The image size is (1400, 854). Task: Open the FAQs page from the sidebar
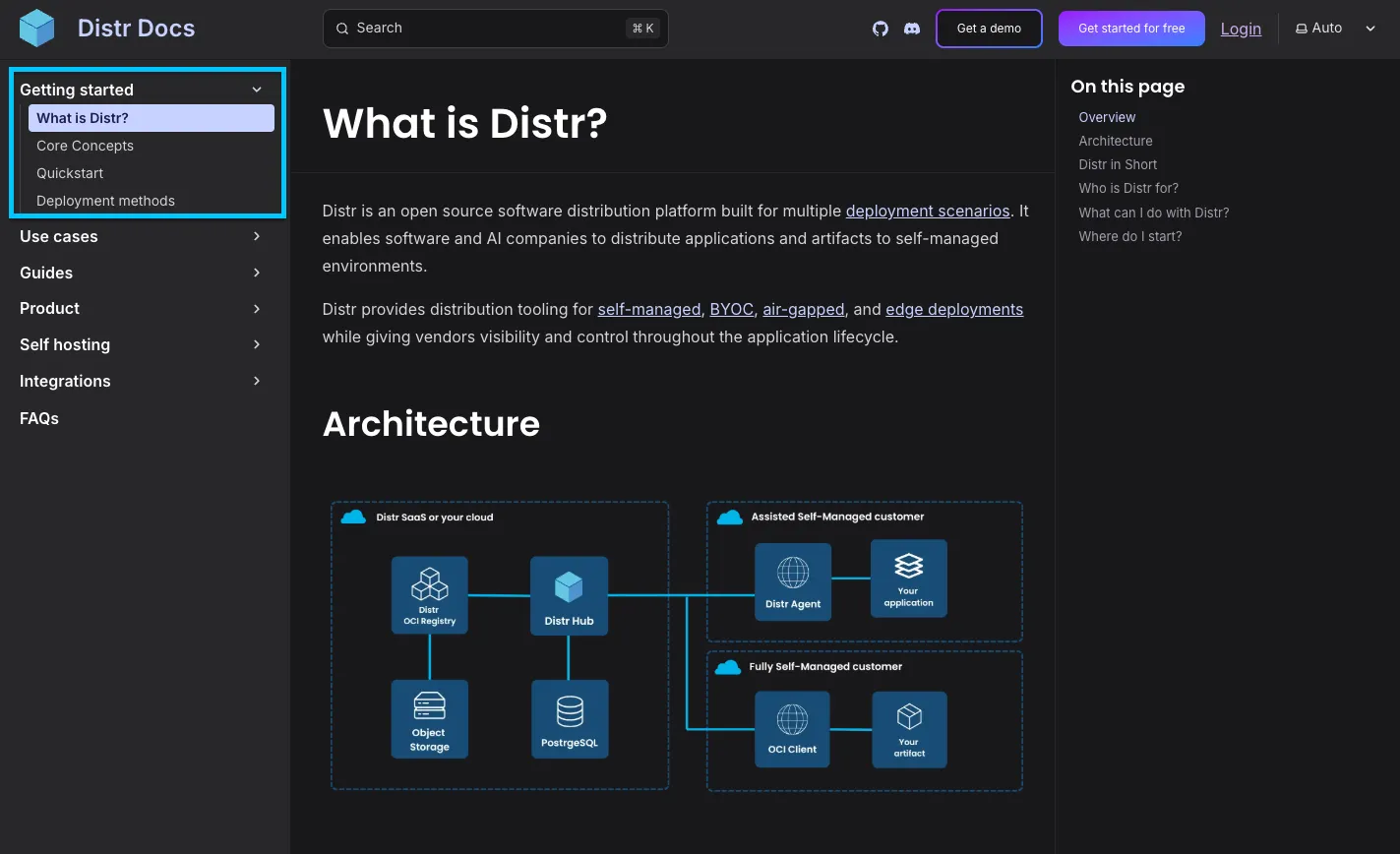(x=38, y=418)
